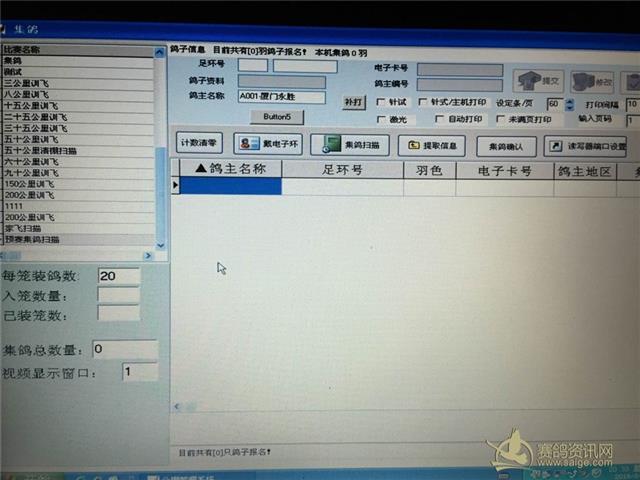Screen dimensions: 640x480
Task: Check the 激光 option
Action: click(381, 119)
